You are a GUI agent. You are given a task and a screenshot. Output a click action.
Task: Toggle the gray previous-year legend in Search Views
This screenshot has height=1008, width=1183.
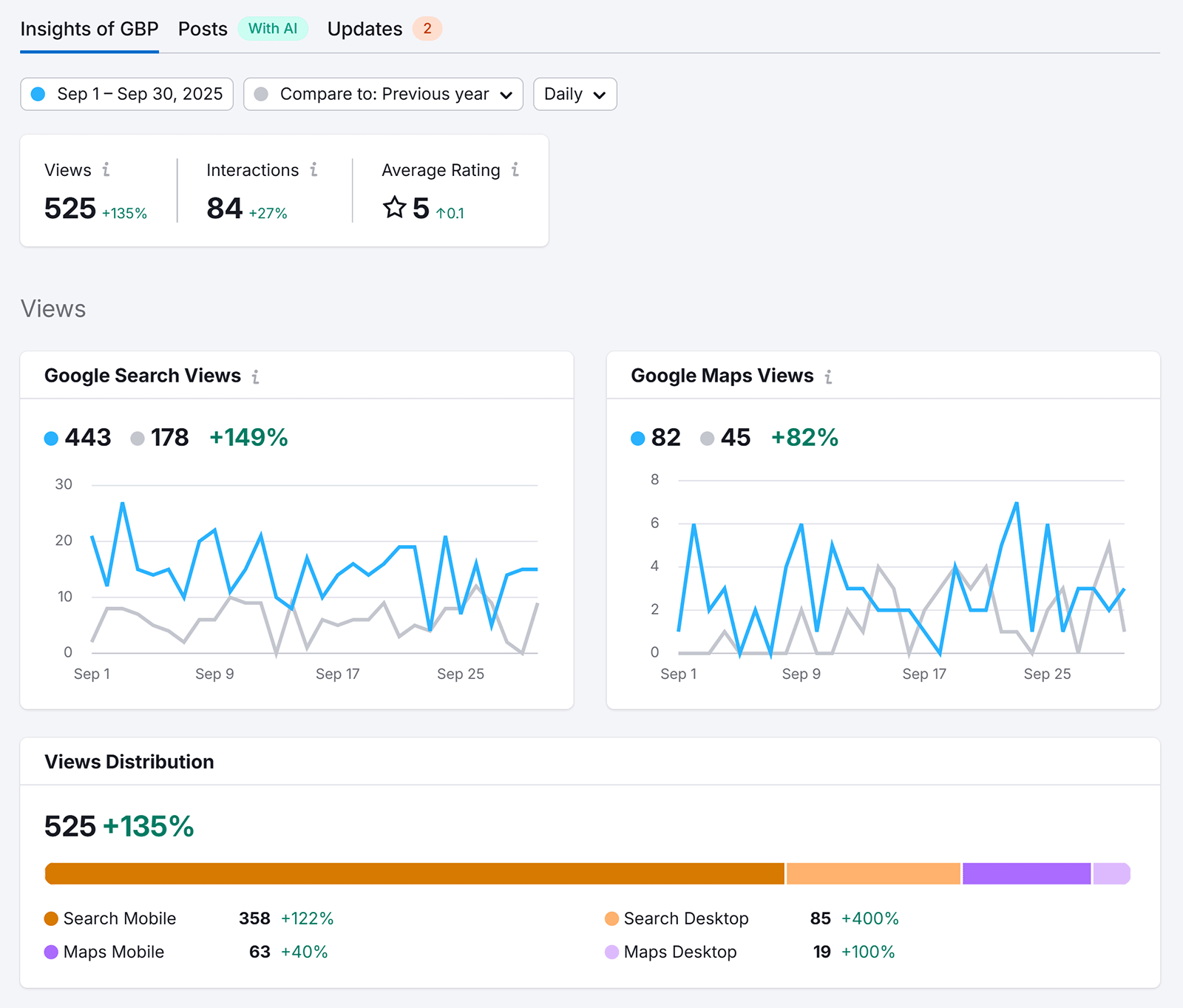point(161,437)
